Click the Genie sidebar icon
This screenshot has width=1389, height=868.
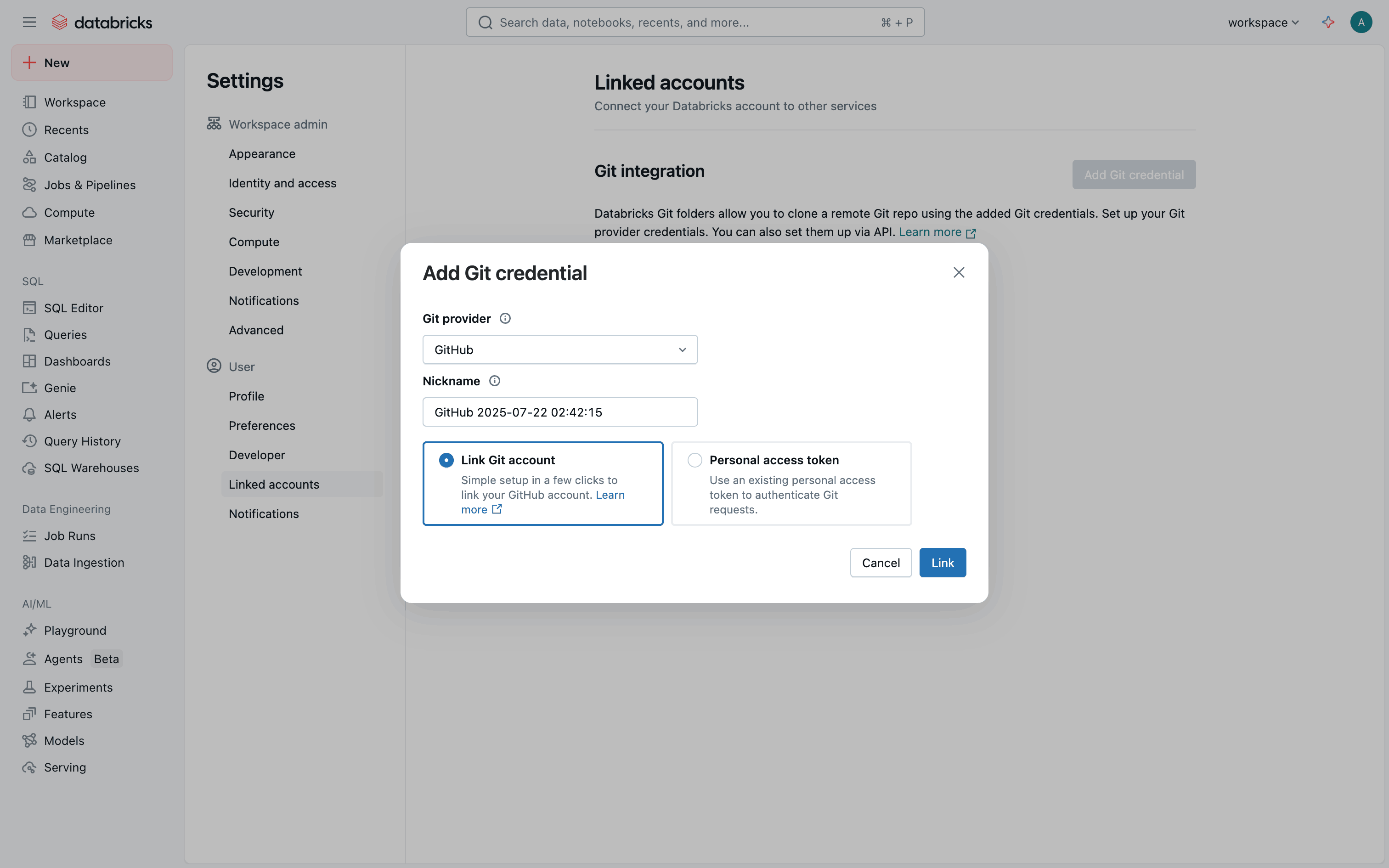[29, 388]
